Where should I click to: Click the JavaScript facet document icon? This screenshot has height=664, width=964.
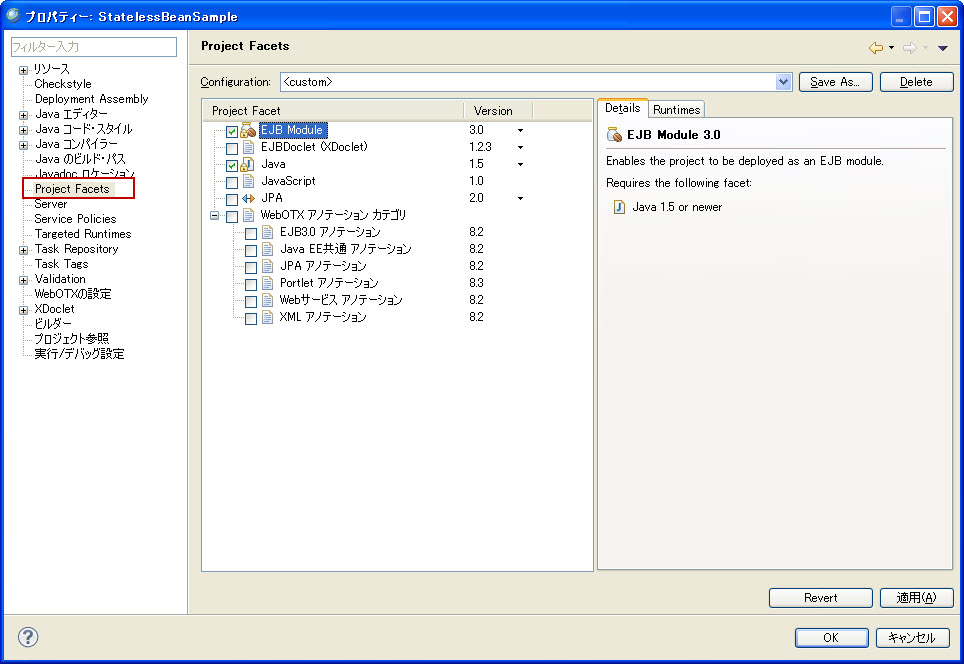(x=248, y=181)
